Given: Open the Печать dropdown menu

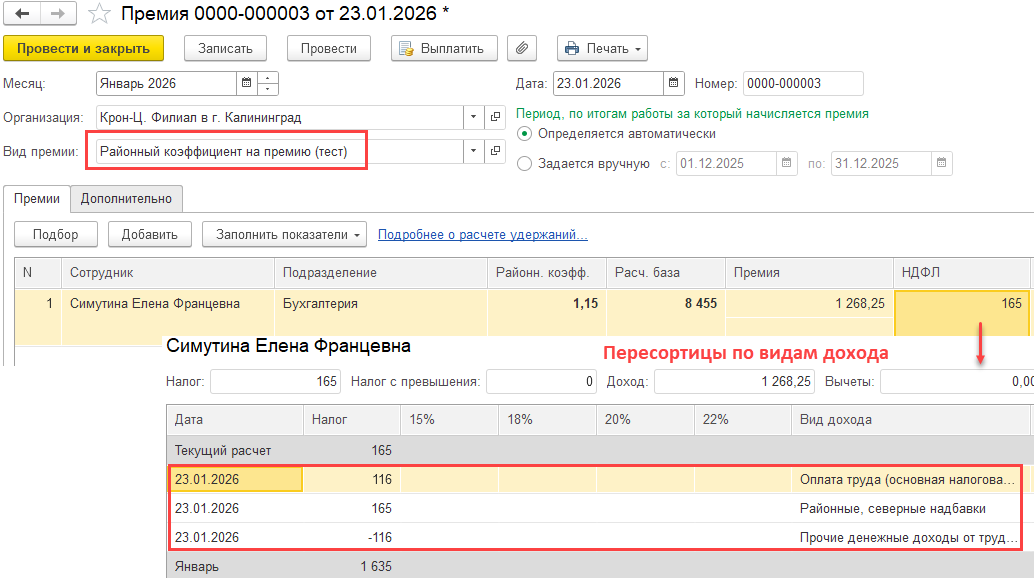Looking at the screenshot, I should click(602, 48).
